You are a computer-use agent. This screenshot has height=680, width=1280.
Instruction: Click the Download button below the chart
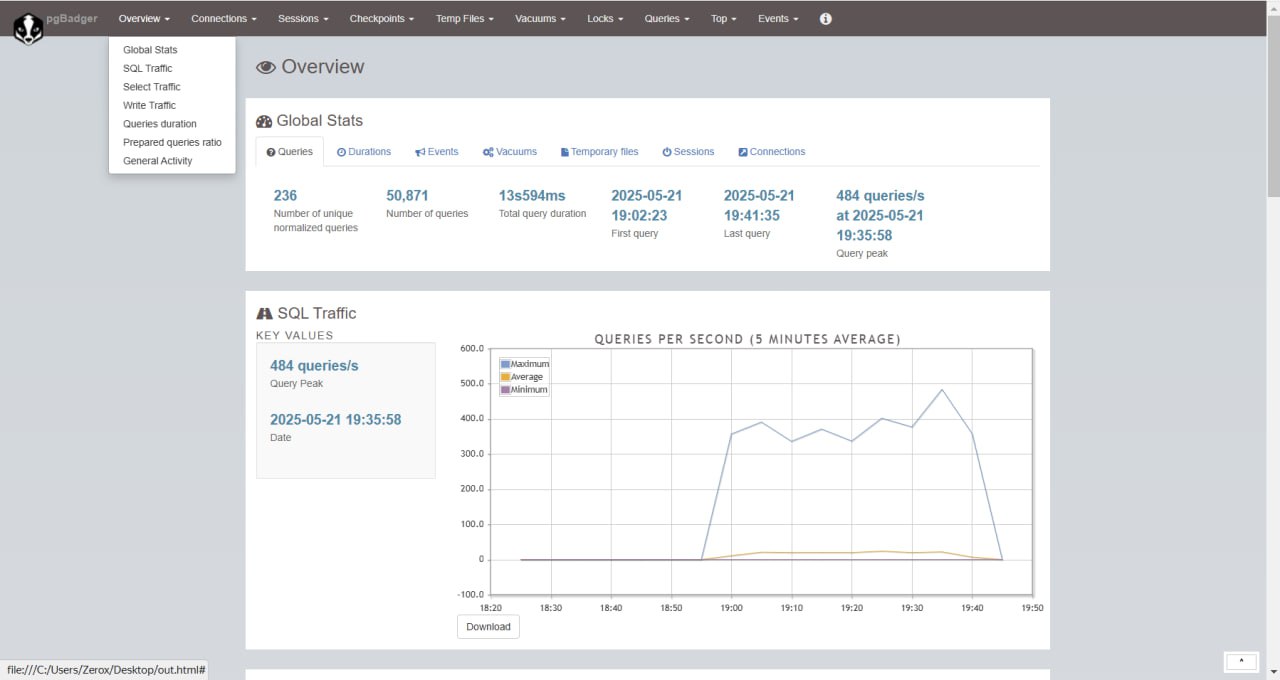pyautogui.click(x=488, y=627)
